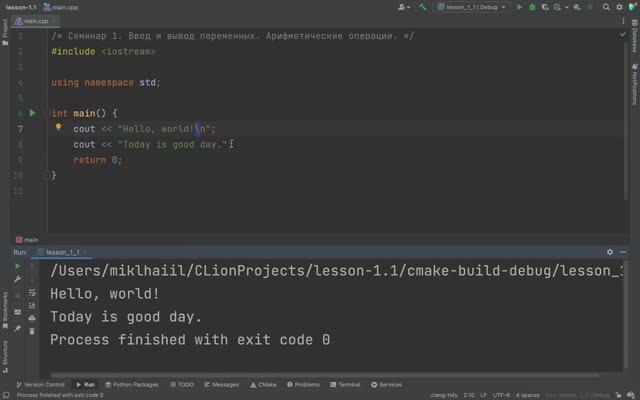
Task: Change the 4 spaces indent setting
Action: tap(527, 395)
